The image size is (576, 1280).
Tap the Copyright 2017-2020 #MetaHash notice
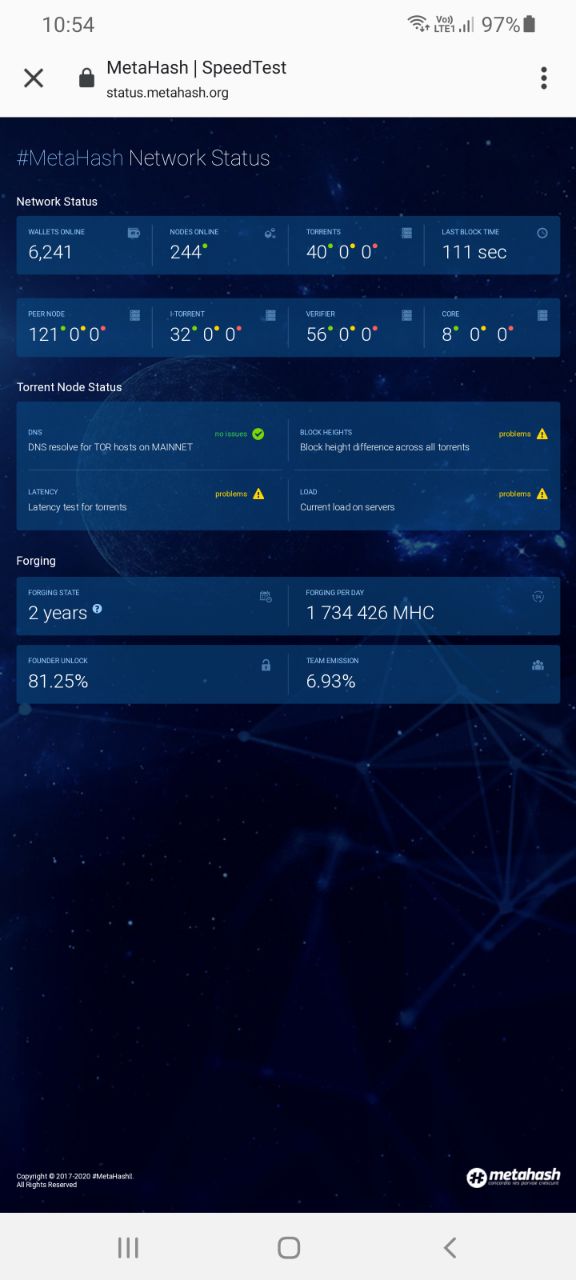(x=75, y=1180)
